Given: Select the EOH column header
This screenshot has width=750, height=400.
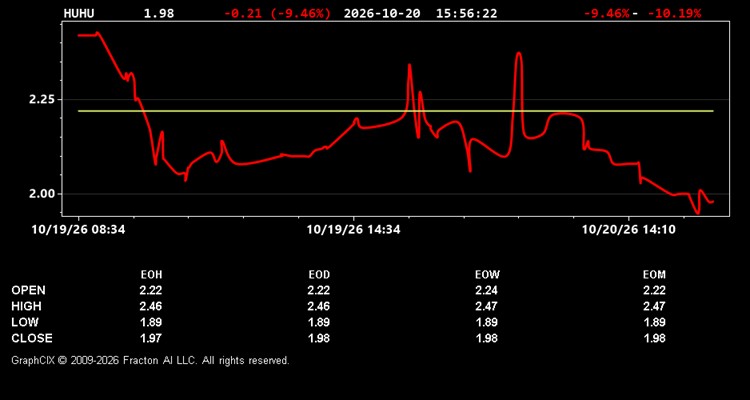Looking at the screenshot, I should click(151, 275).
